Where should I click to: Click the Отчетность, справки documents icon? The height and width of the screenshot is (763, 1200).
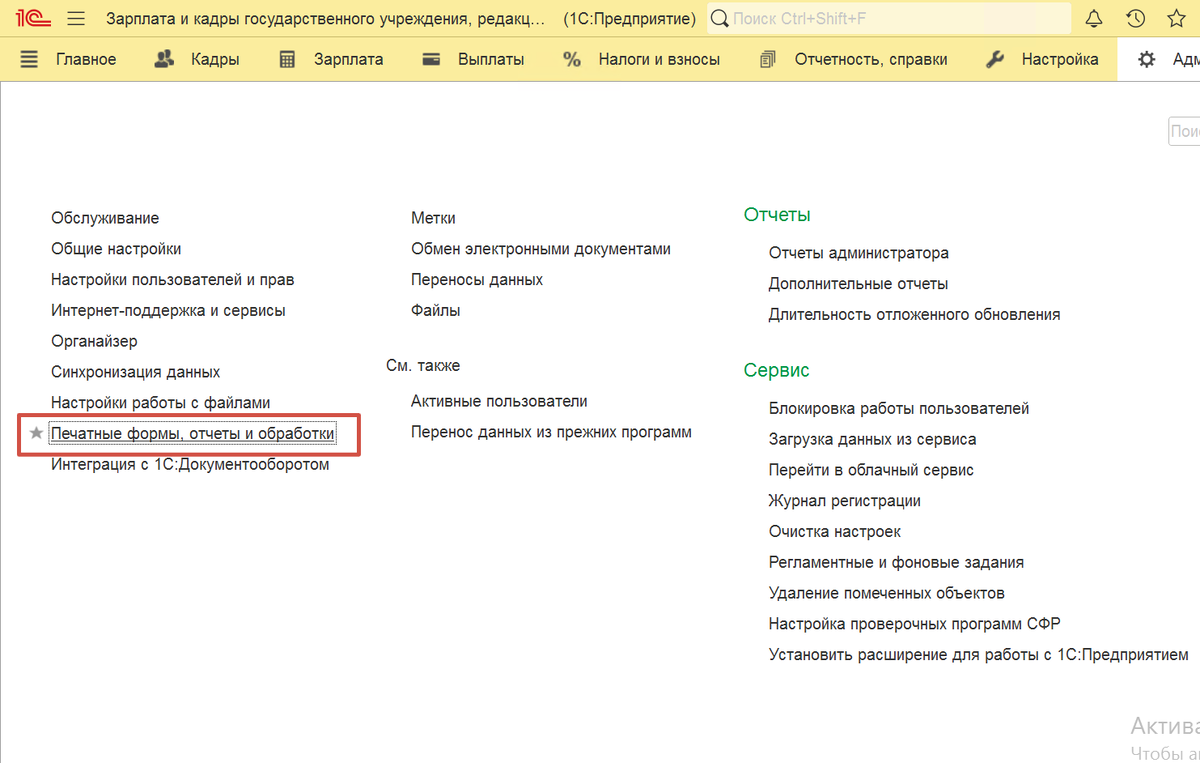768,59
